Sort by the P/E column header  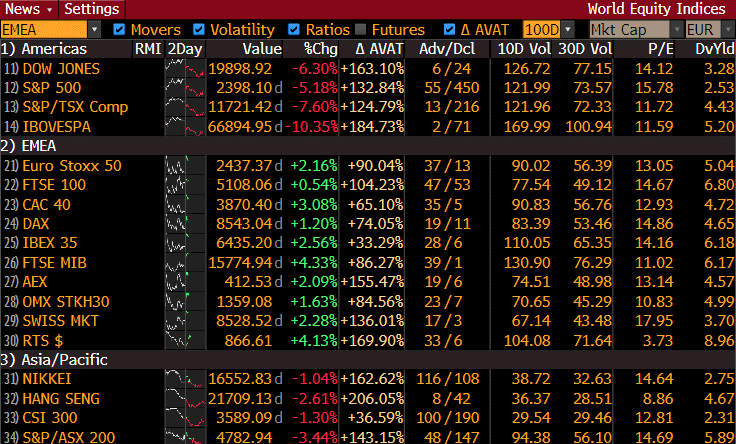661,49
